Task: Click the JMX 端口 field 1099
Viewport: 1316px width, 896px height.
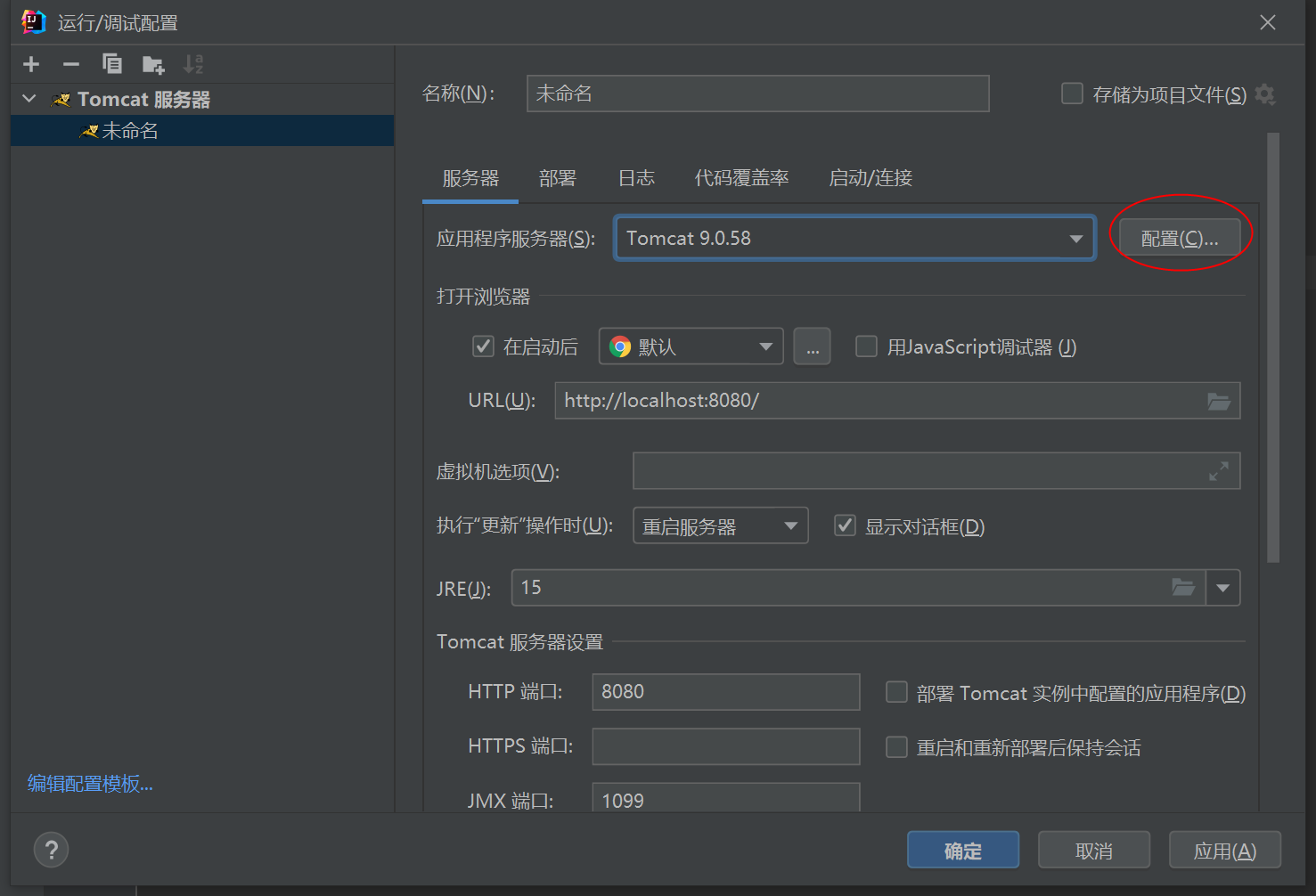Action: (x=726, y=798)
